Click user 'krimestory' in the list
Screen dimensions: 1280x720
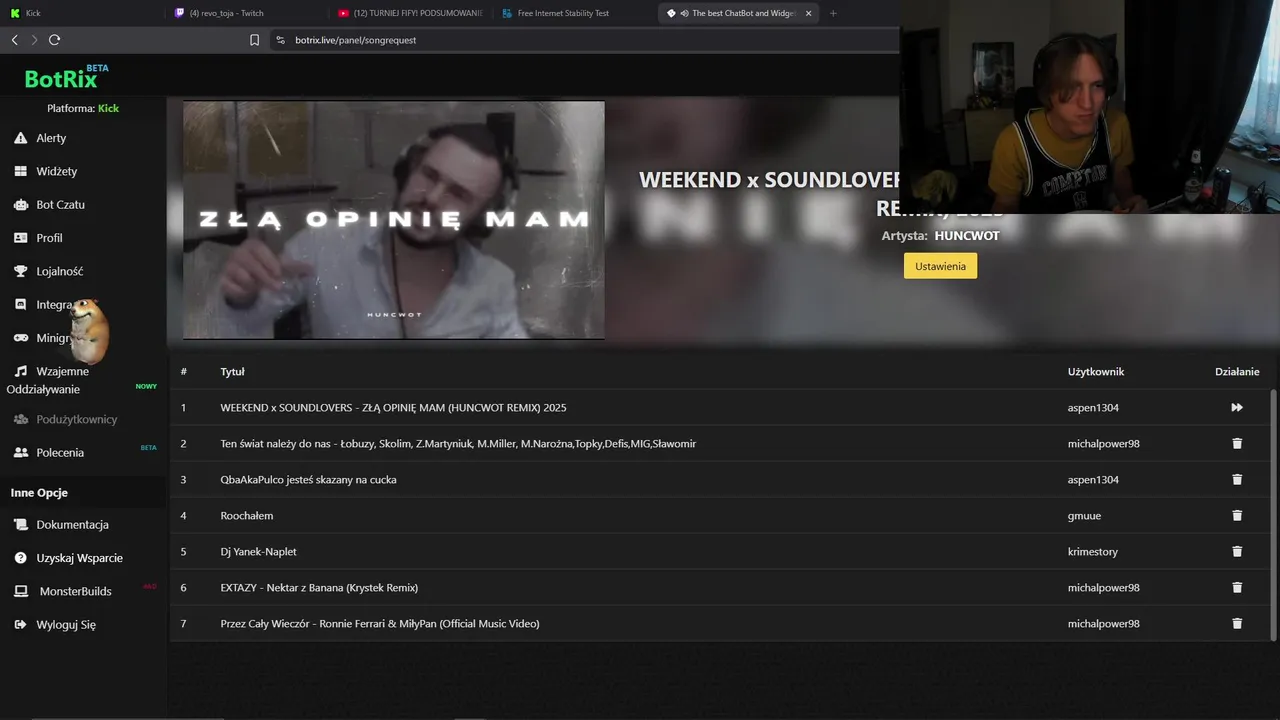[1093, 552]
